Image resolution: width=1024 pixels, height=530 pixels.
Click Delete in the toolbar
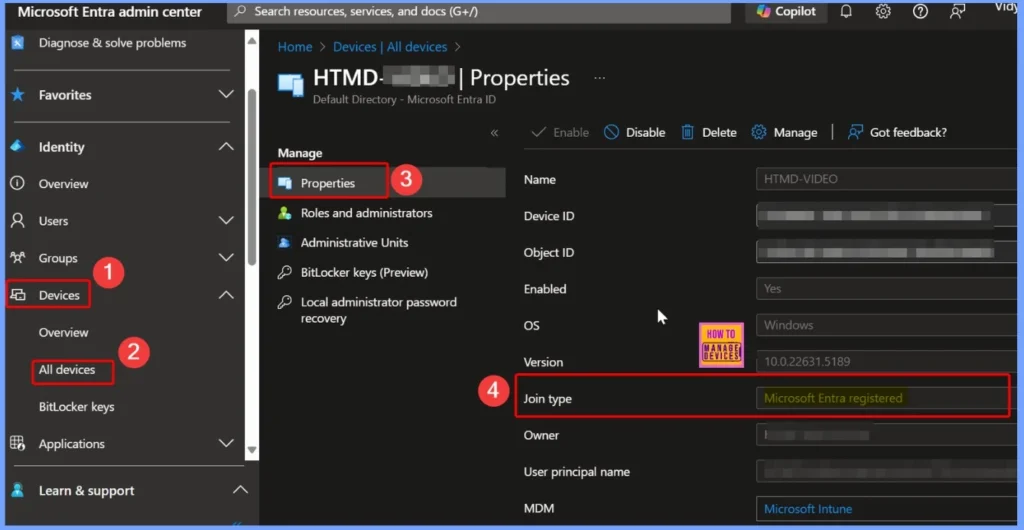(x=709, y=132)
